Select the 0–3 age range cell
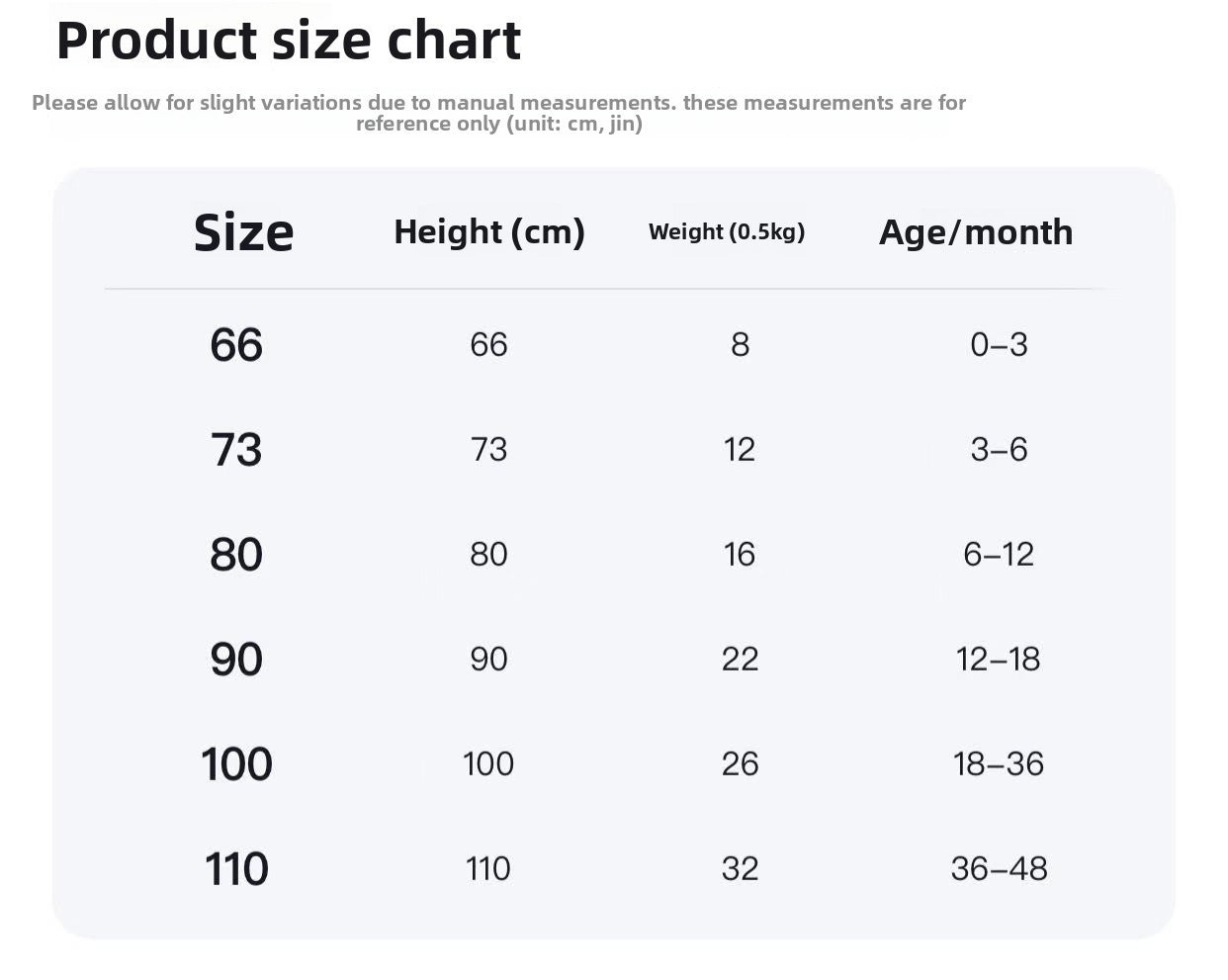The width and height of the screenshot is (1228, 980). tap(999, 344)
